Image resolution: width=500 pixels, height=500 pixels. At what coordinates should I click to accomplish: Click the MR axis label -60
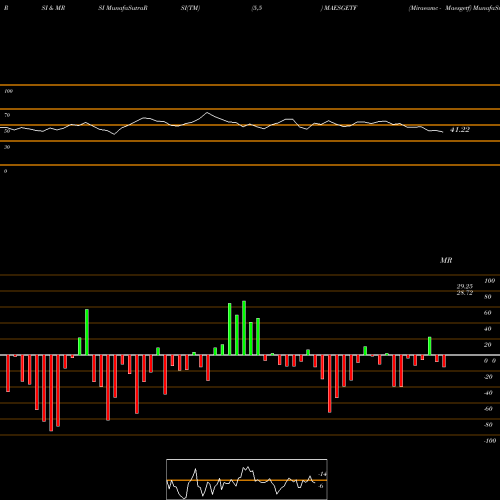[x=488, y=409]
